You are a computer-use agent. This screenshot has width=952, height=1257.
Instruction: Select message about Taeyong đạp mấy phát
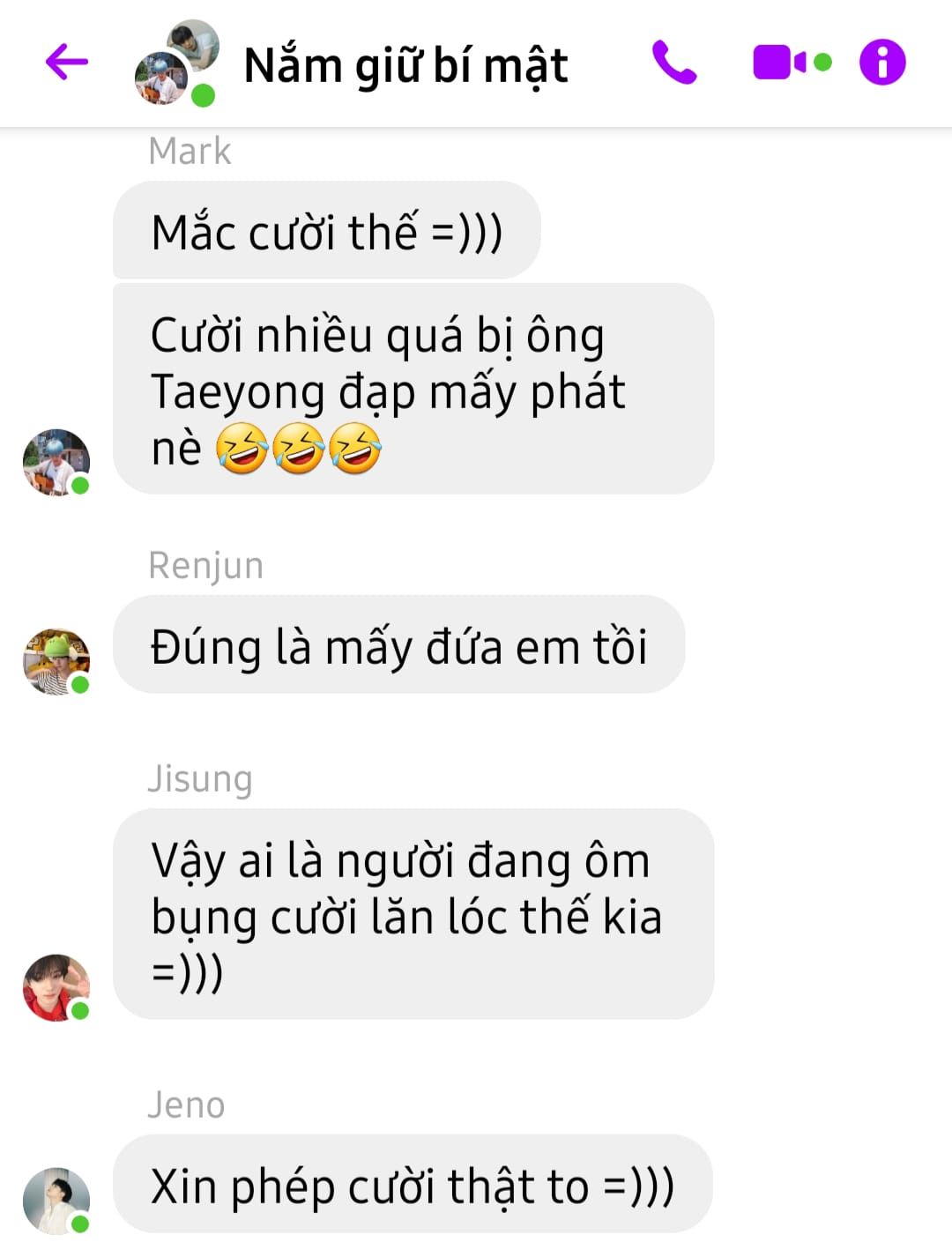(x=413, y=389)
